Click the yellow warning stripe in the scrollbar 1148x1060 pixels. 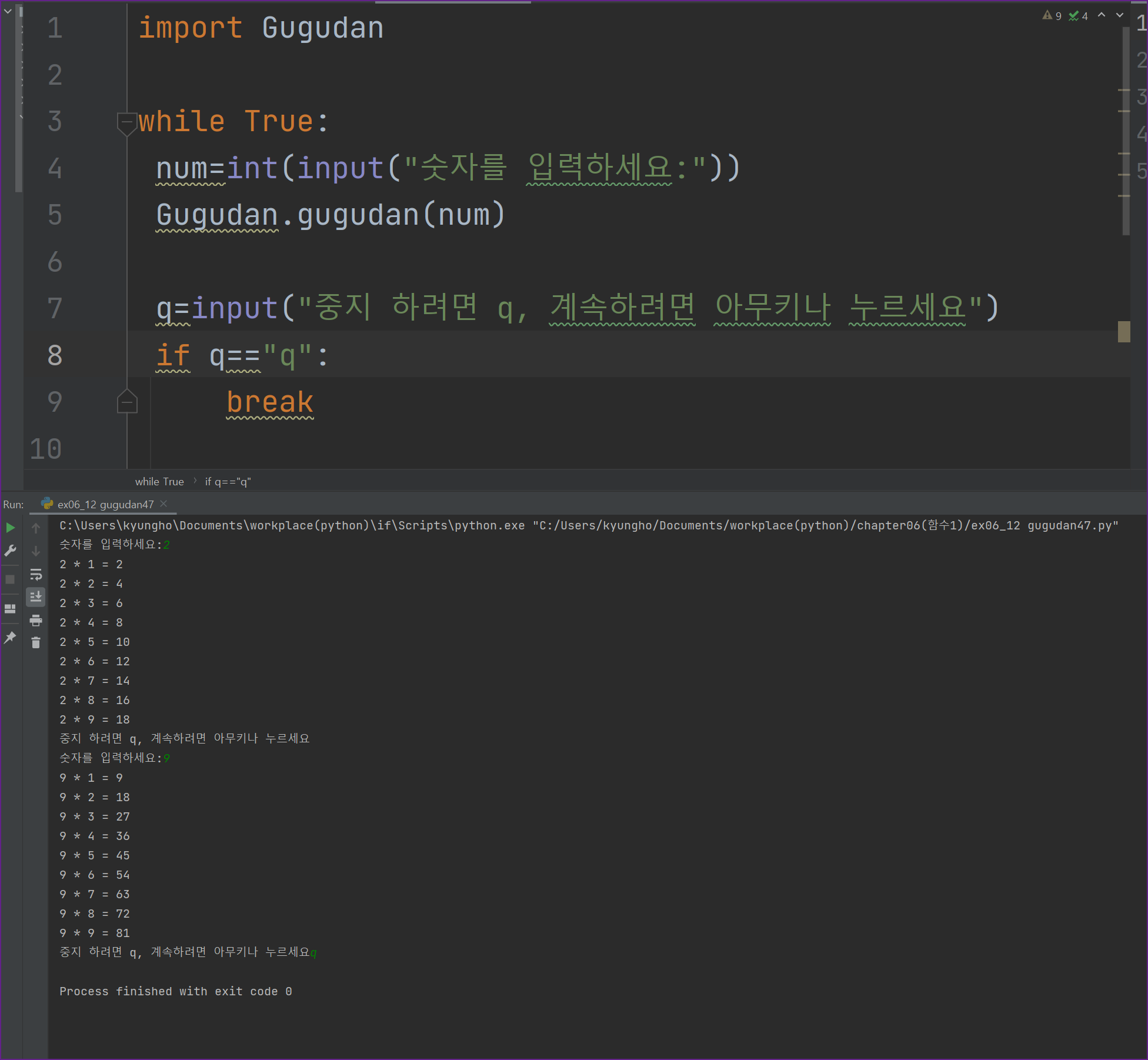1124,332
